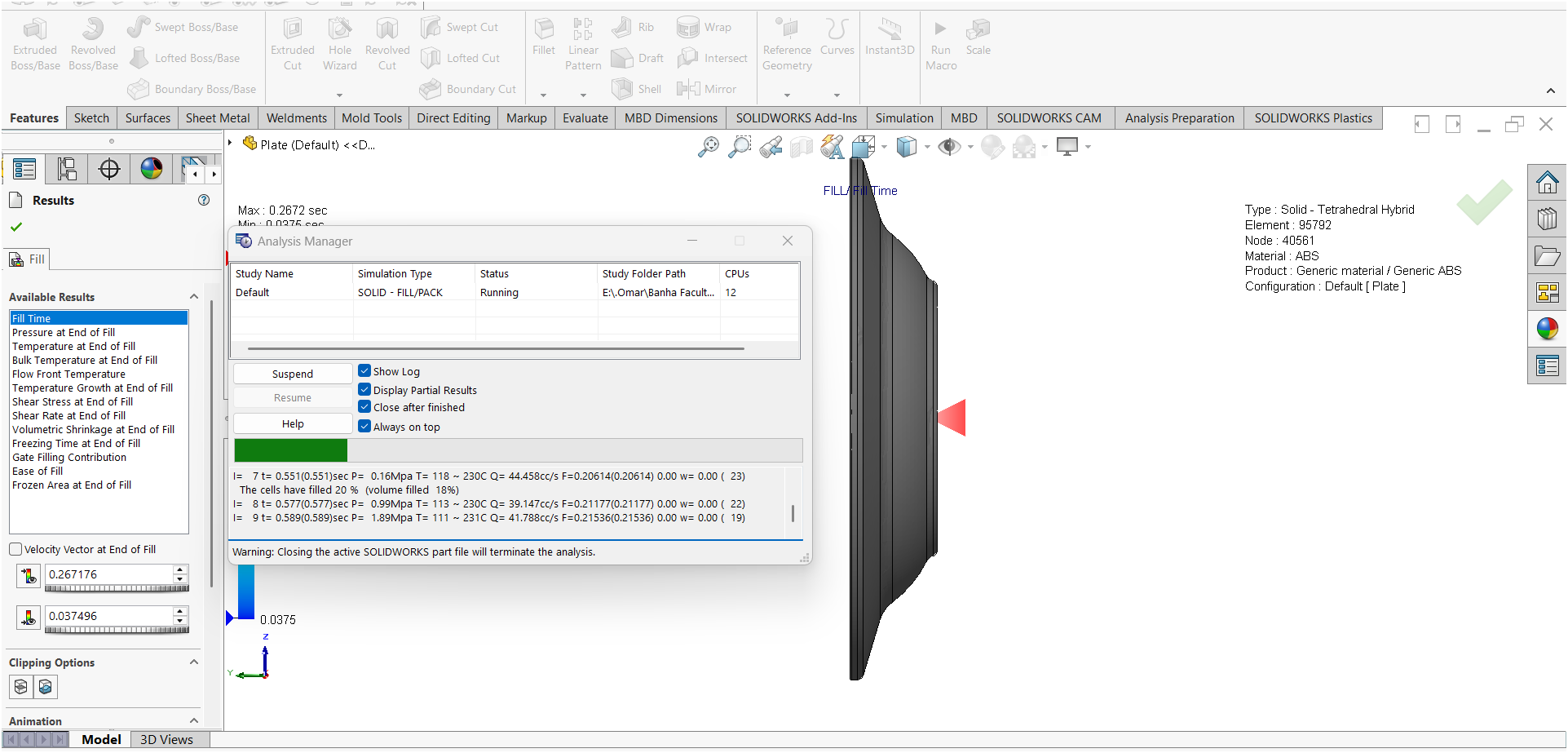Screen dimensions: 1568x753
Task: Click the Zoom to Fit icon
Action: [709, 147]
